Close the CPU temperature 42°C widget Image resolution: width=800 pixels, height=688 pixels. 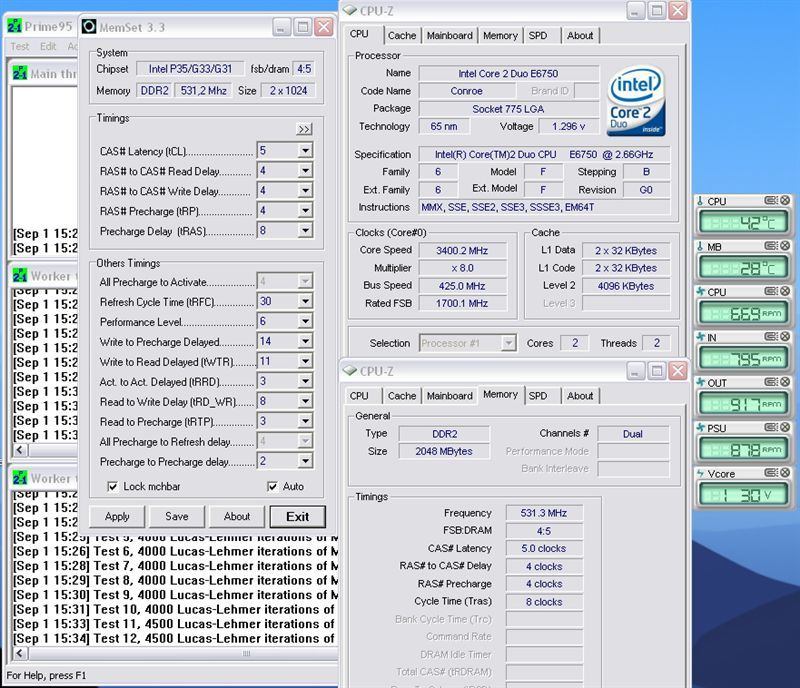click(785, 201)
